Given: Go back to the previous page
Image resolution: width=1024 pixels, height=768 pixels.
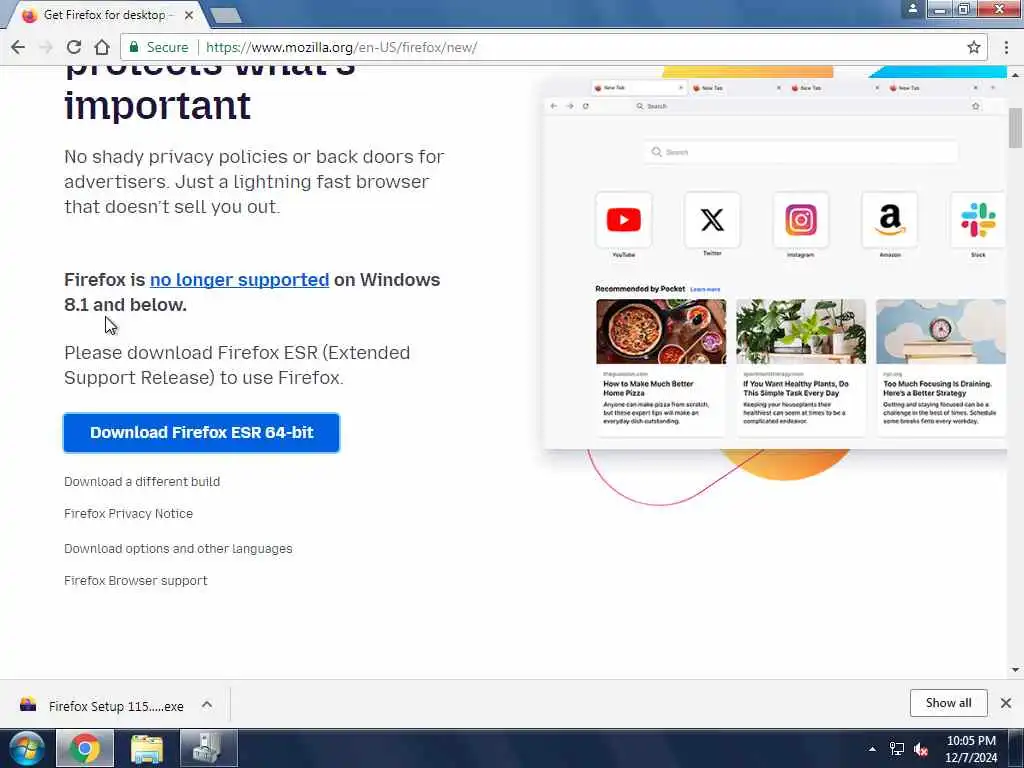Looking at the screenshot, I should (x=18, y=47).
